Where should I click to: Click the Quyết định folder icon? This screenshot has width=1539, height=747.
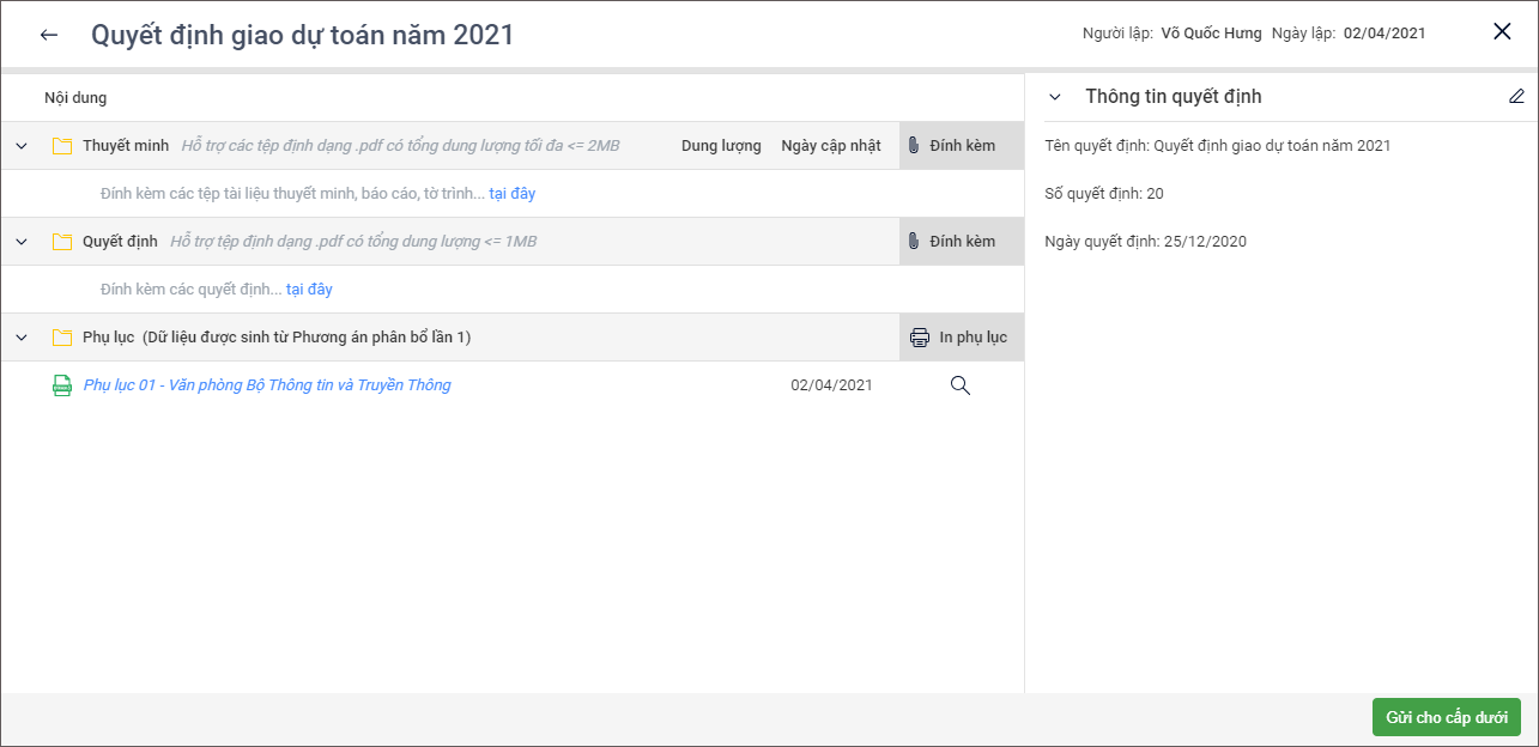(62, 242)
